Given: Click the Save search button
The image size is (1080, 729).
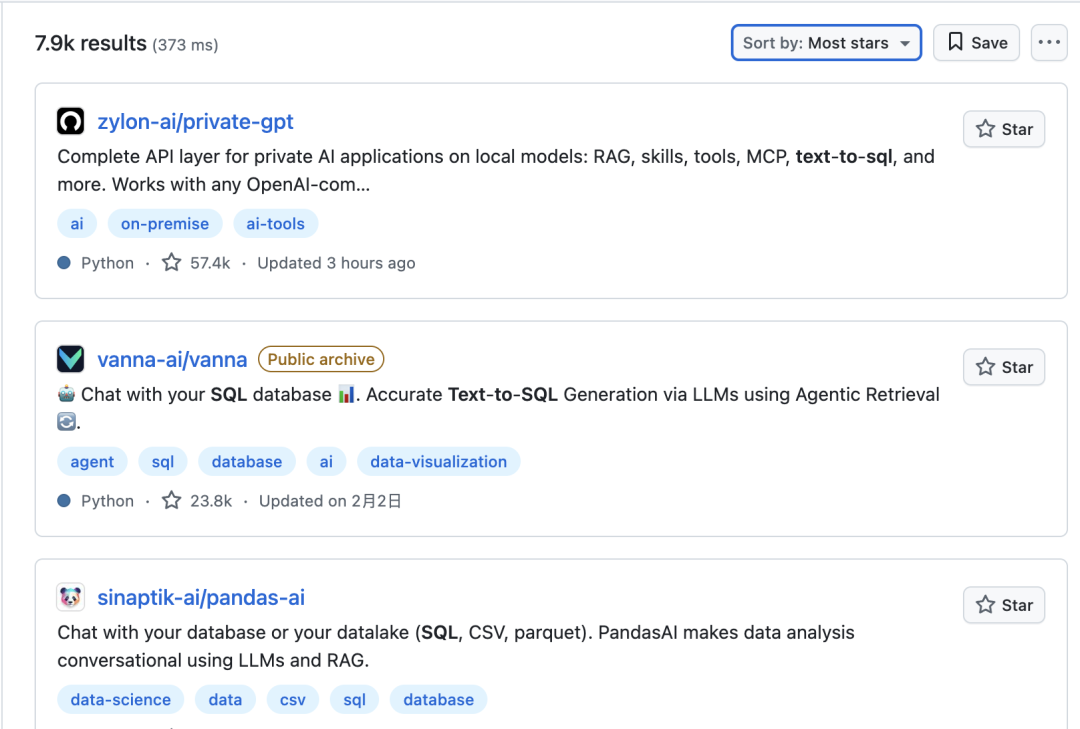Looking at the screenshot, I should pos(976,43).
